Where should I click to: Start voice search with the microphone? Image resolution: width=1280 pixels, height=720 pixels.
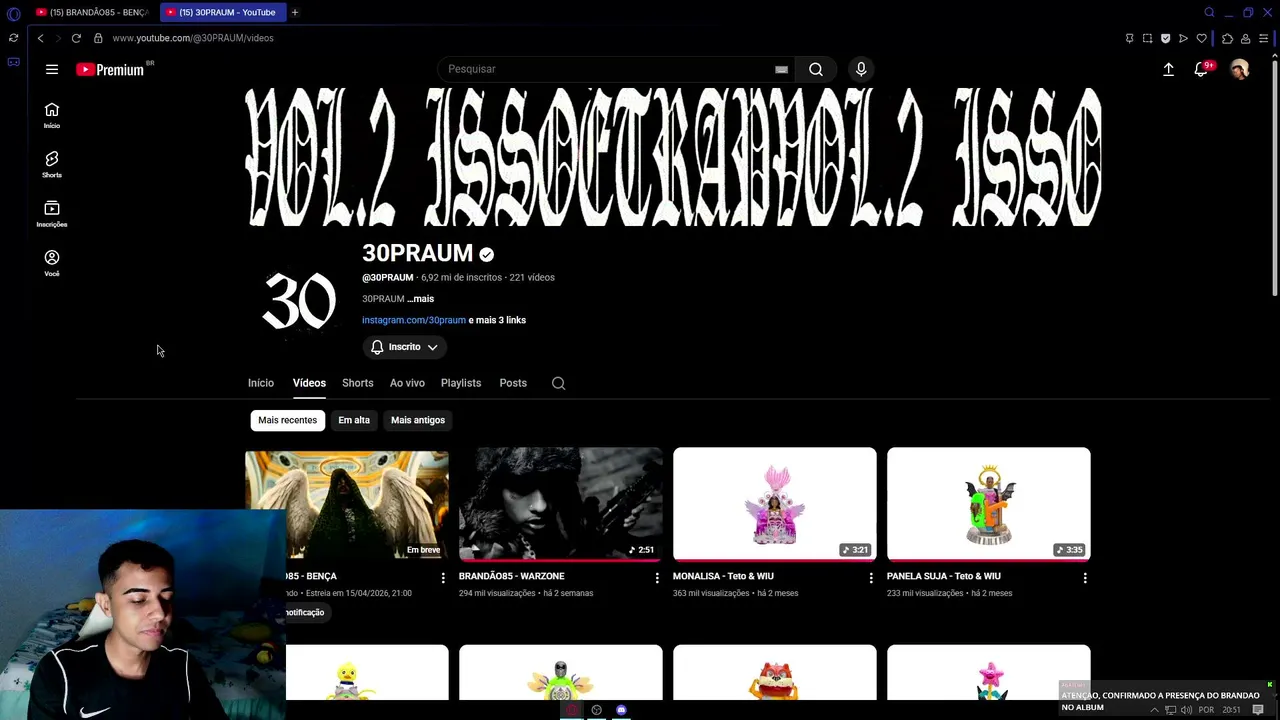(x=861, y=69)
